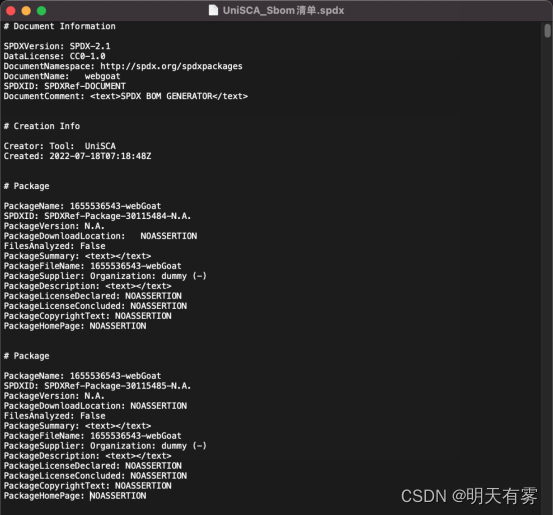Click the '# Creation Info' heading

[x=42, y=126]
